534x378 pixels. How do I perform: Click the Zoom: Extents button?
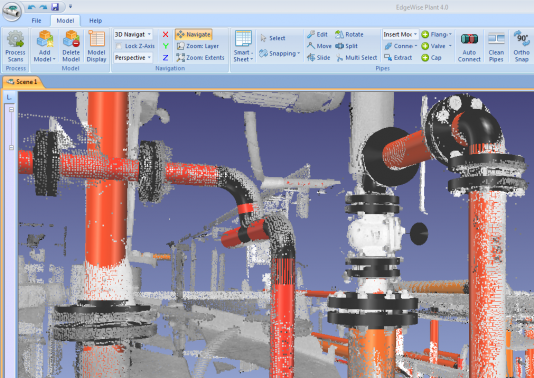tap(200, 58)
